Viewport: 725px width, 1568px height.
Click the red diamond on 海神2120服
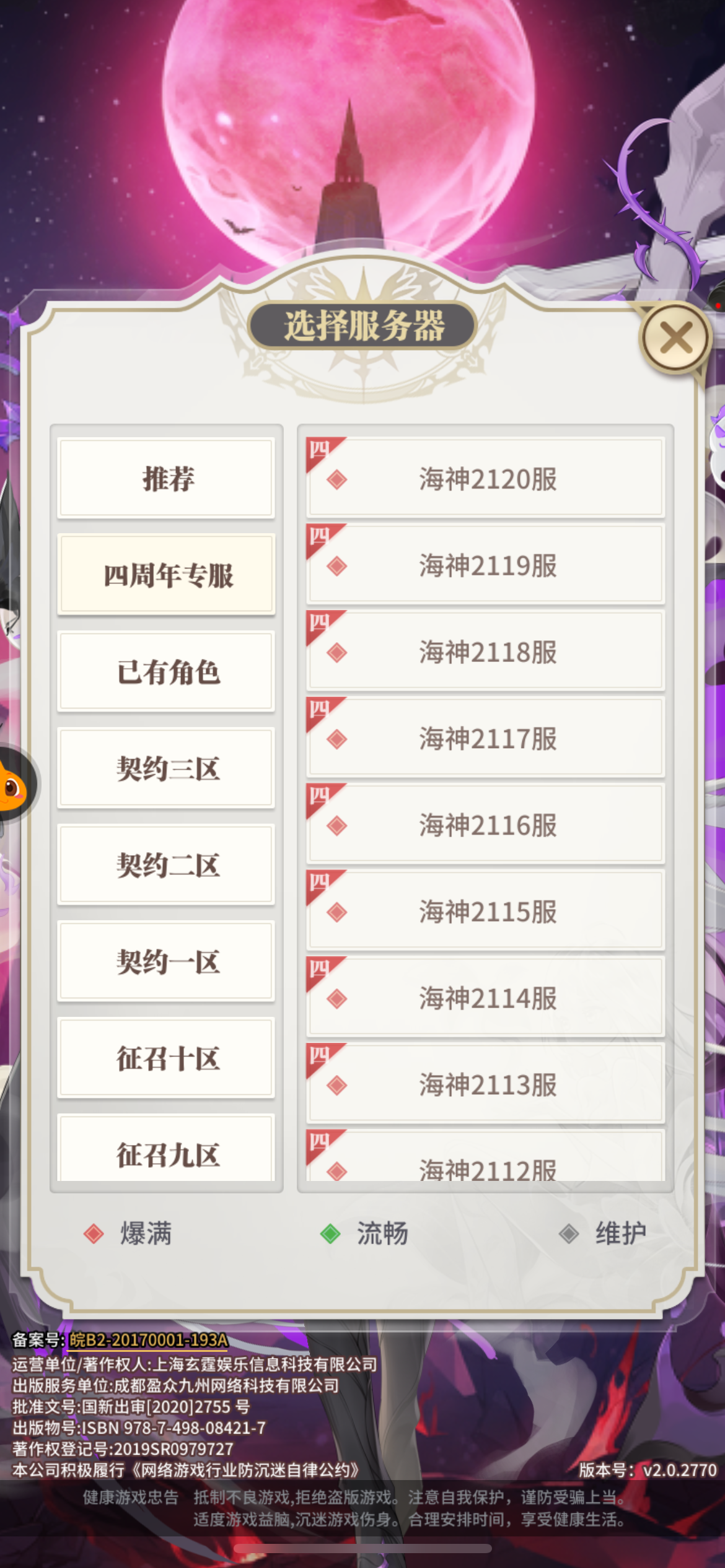click(336, 479)
